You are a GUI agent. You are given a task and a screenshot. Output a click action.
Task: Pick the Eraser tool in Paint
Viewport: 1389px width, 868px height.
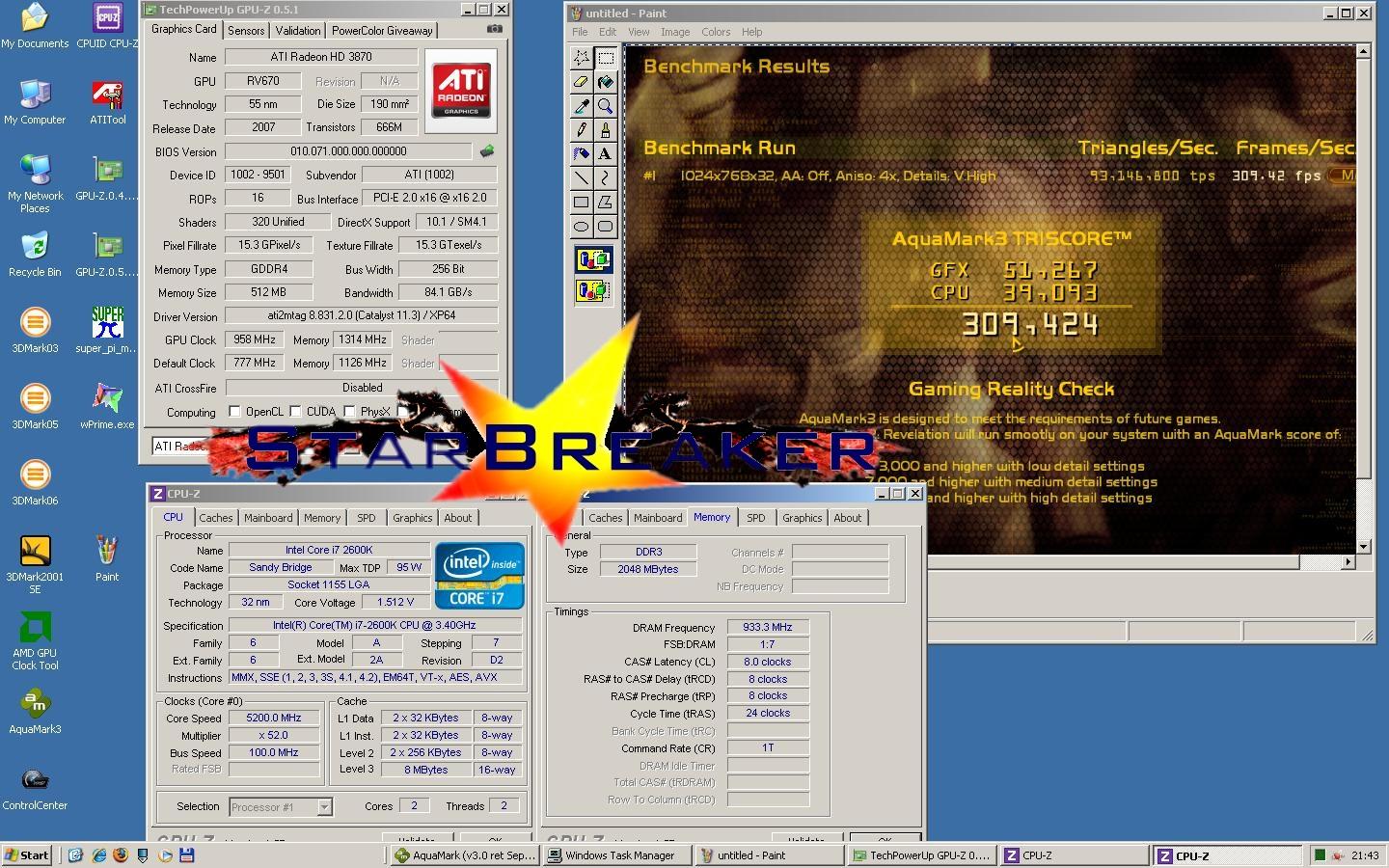581,82
